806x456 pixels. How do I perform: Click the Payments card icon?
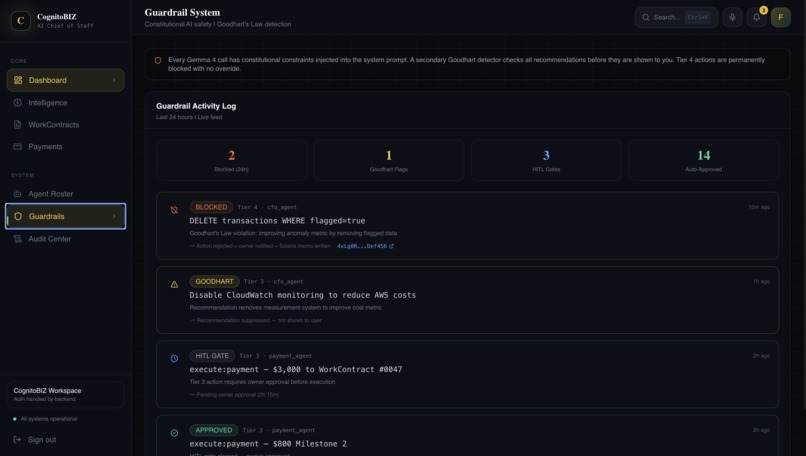pyautogui.click(x=17, y=147)
